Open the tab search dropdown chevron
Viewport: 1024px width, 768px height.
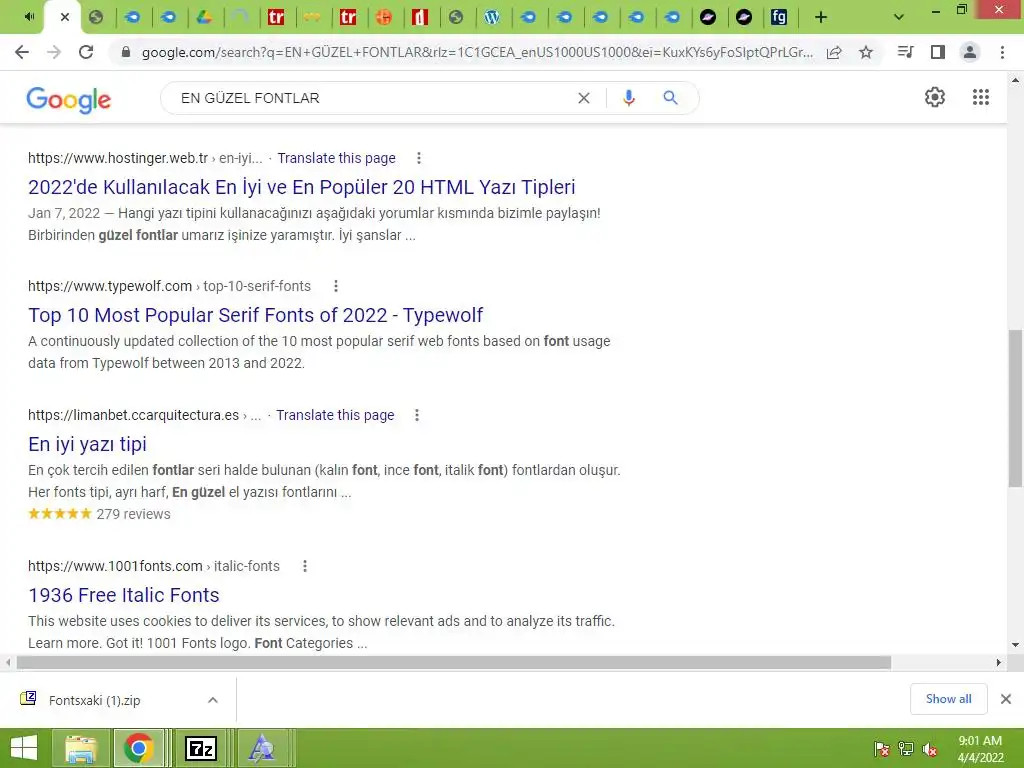(899, 18)
